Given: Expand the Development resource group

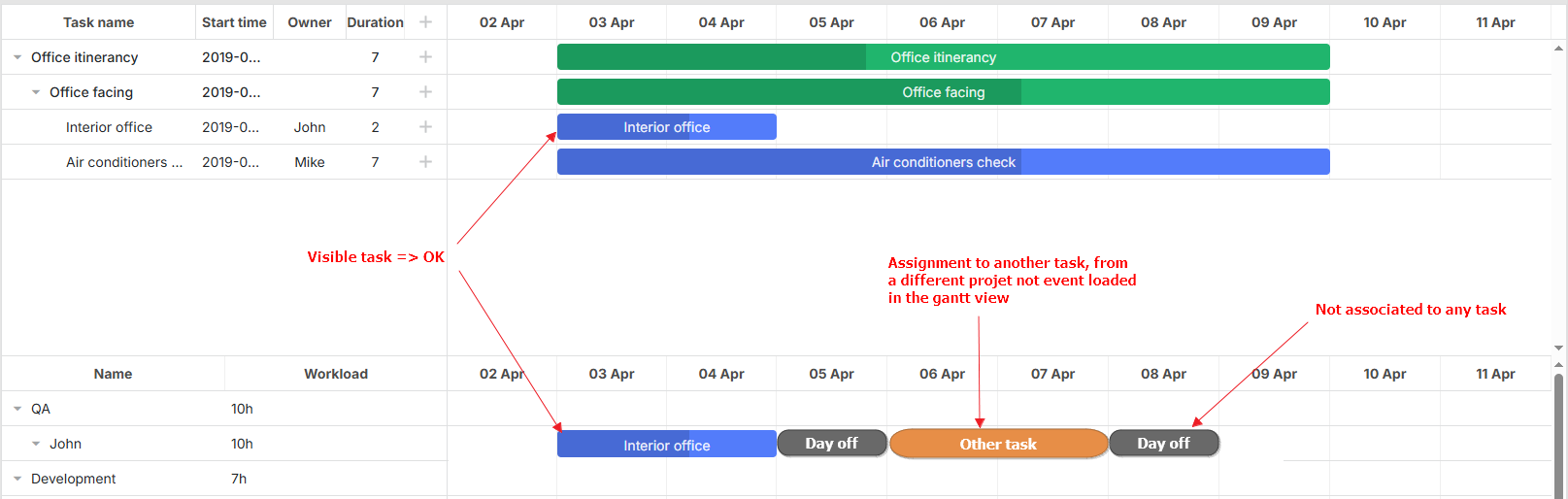Looking at the screenshot, I should point(17,479).
